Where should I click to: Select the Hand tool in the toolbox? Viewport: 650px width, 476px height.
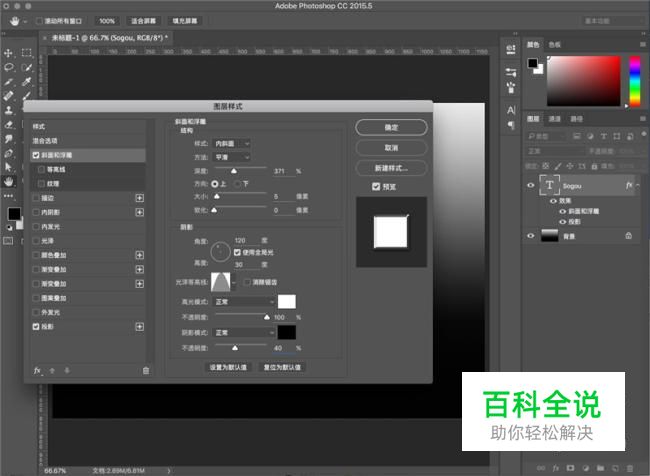point(8,182)
